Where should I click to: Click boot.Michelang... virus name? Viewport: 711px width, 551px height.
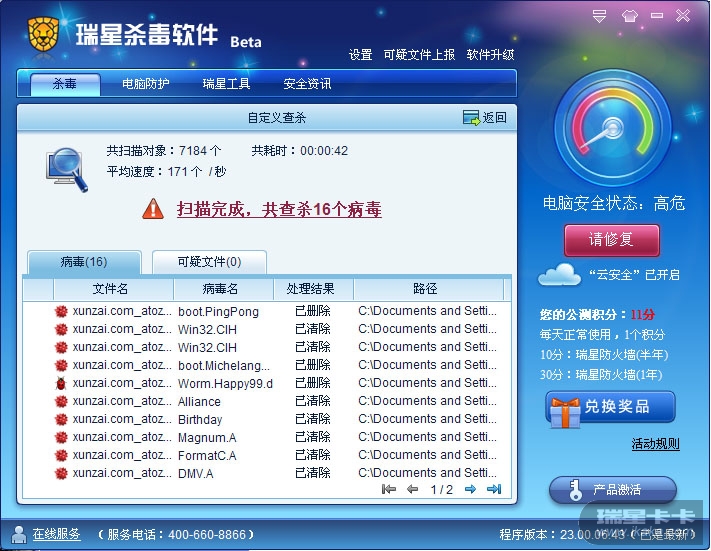[224, 366]
